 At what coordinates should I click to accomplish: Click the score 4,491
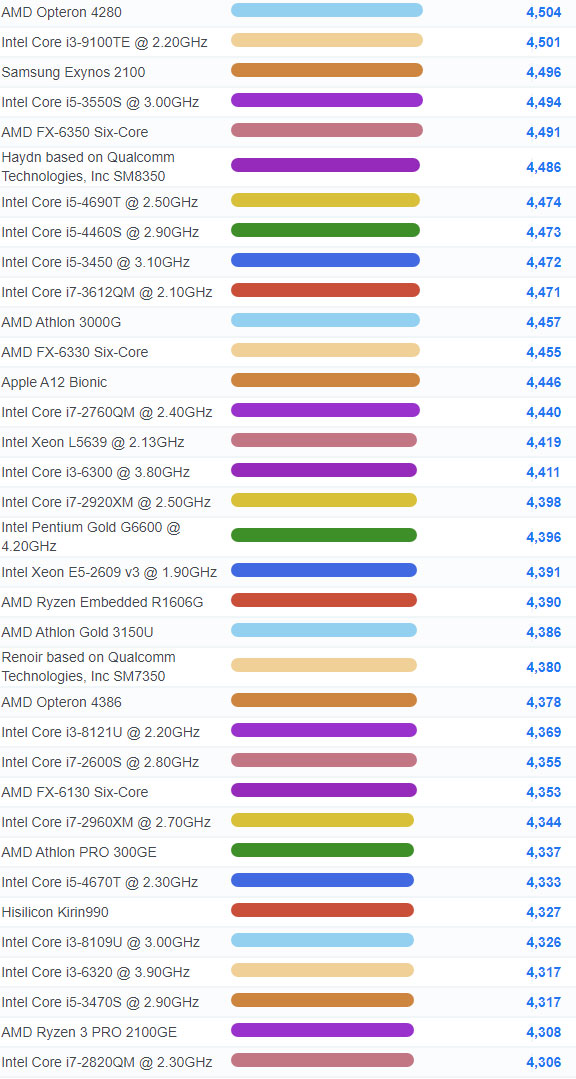544,132
